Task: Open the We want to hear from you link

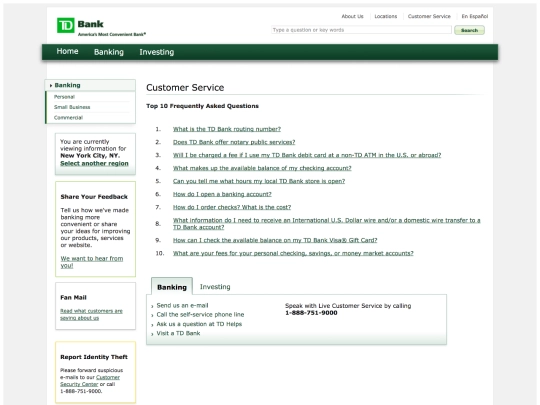Action: (x=92, y=262)
